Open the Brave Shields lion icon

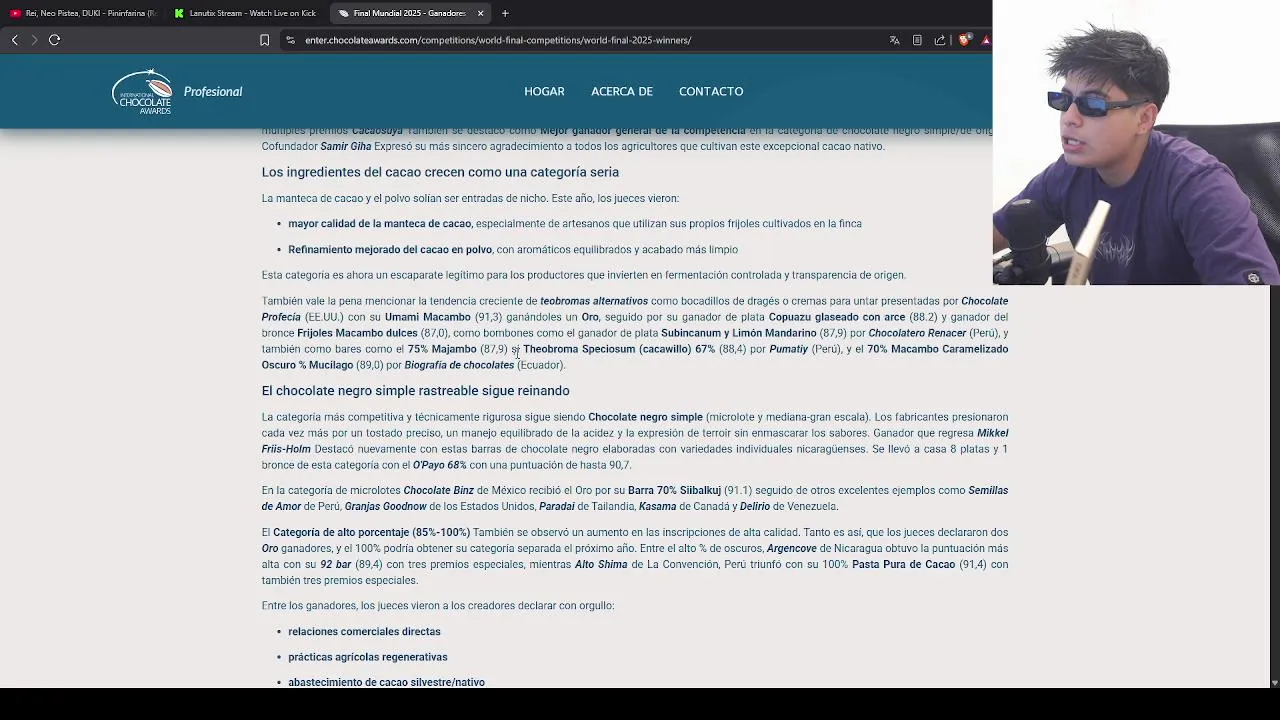click(x=964, y=40)
